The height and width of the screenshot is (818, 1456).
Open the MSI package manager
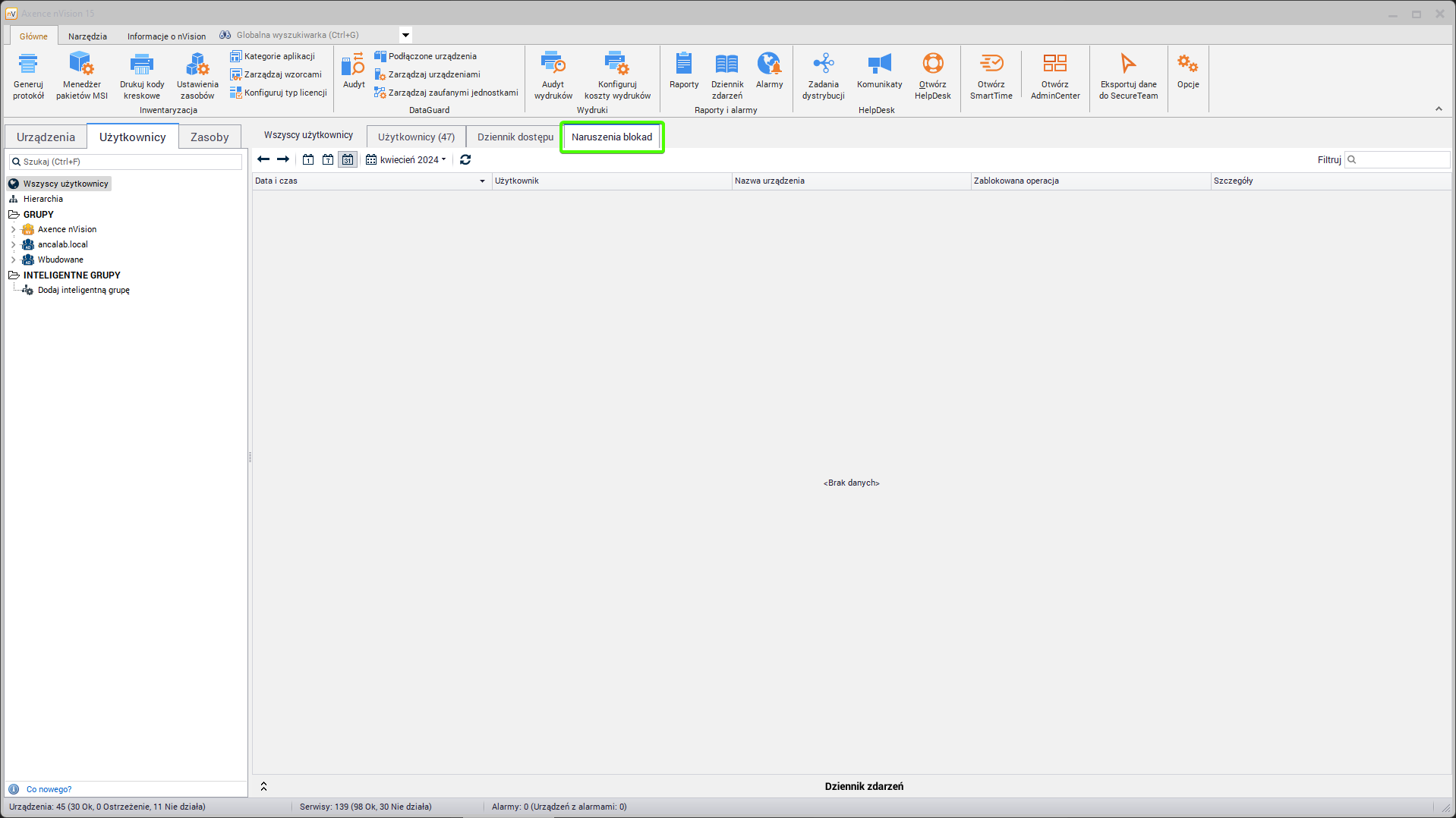tap(81, 74)
